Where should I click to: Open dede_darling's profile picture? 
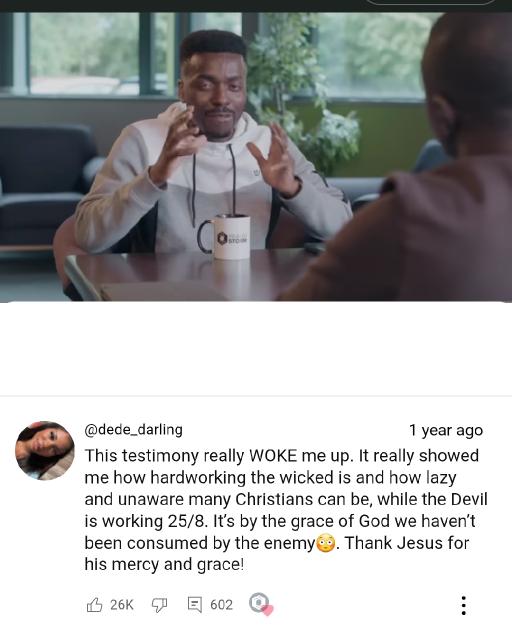pyautogui.click(x=45, y=451)
